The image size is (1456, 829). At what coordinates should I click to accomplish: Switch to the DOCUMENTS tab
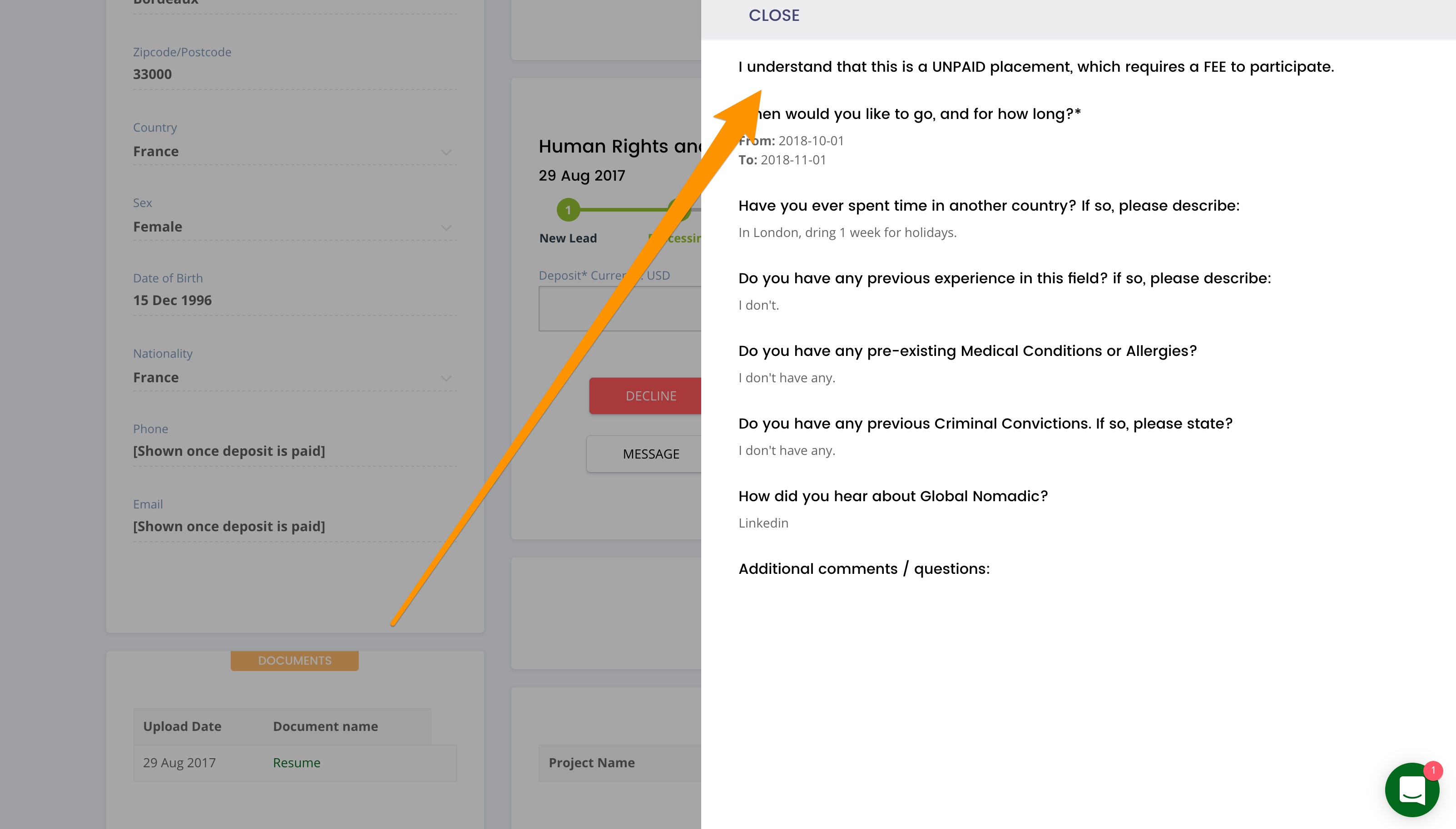tap(294, 661)
